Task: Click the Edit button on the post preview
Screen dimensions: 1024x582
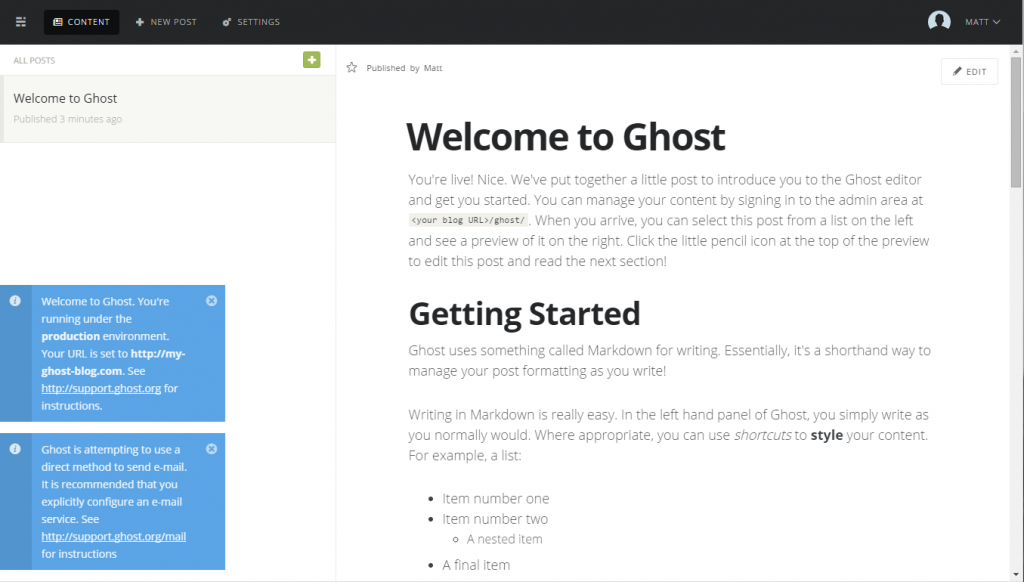Action: [x=968, y=71]
